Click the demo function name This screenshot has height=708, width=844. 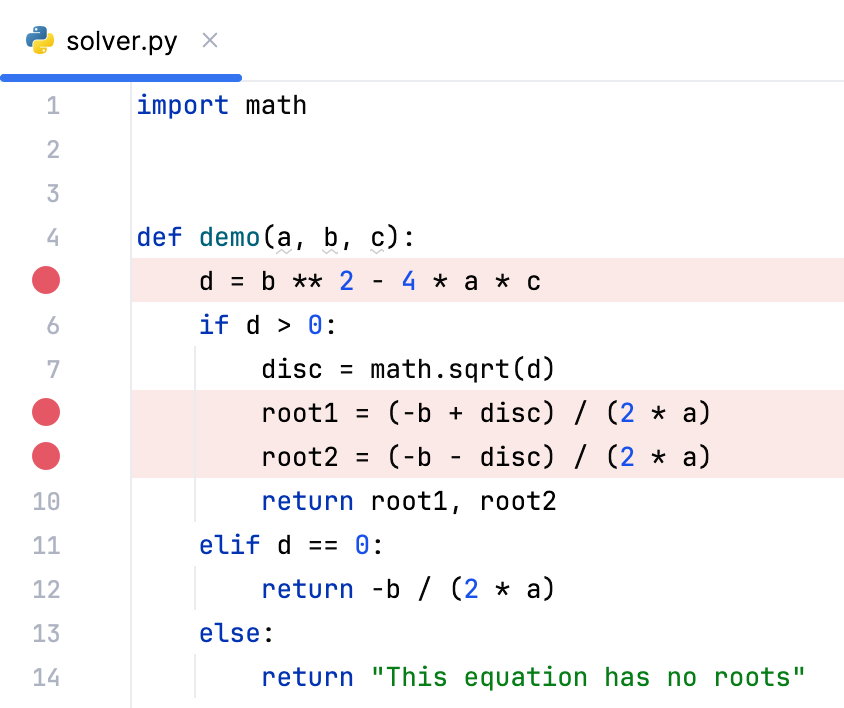pos(229,237)
